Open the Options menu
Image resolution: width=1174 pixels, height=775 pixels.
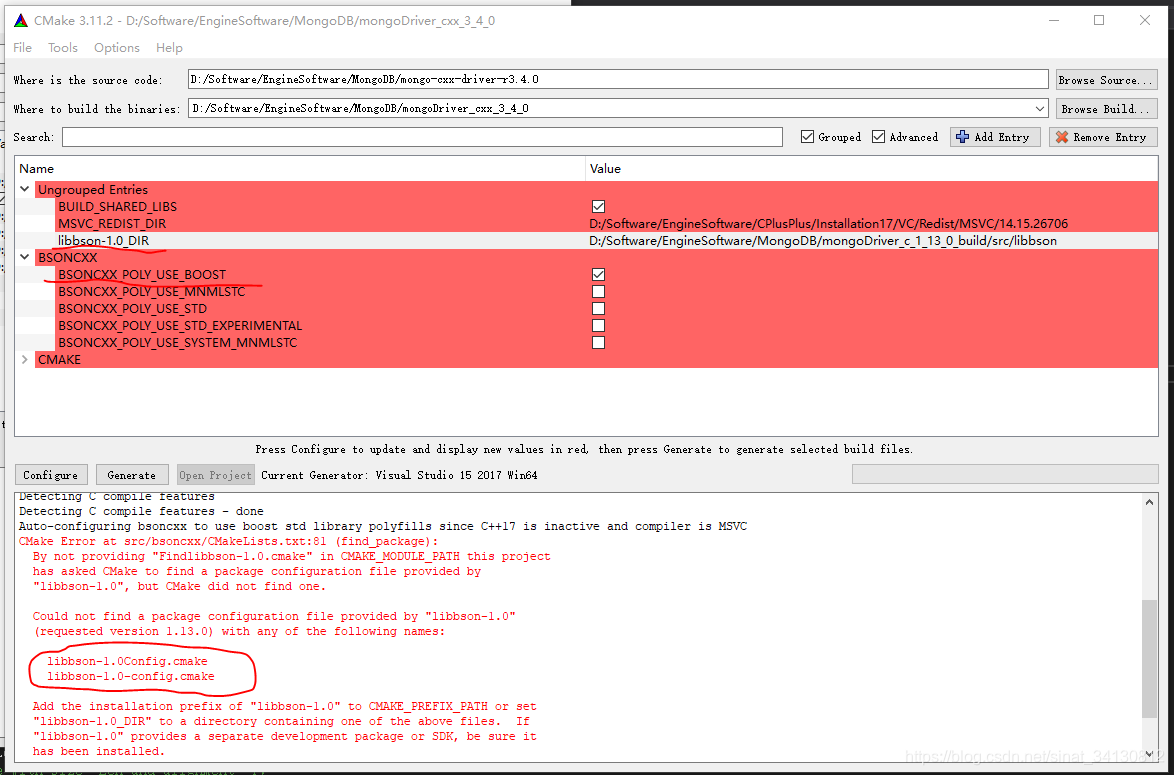click(x=117, y=47)
